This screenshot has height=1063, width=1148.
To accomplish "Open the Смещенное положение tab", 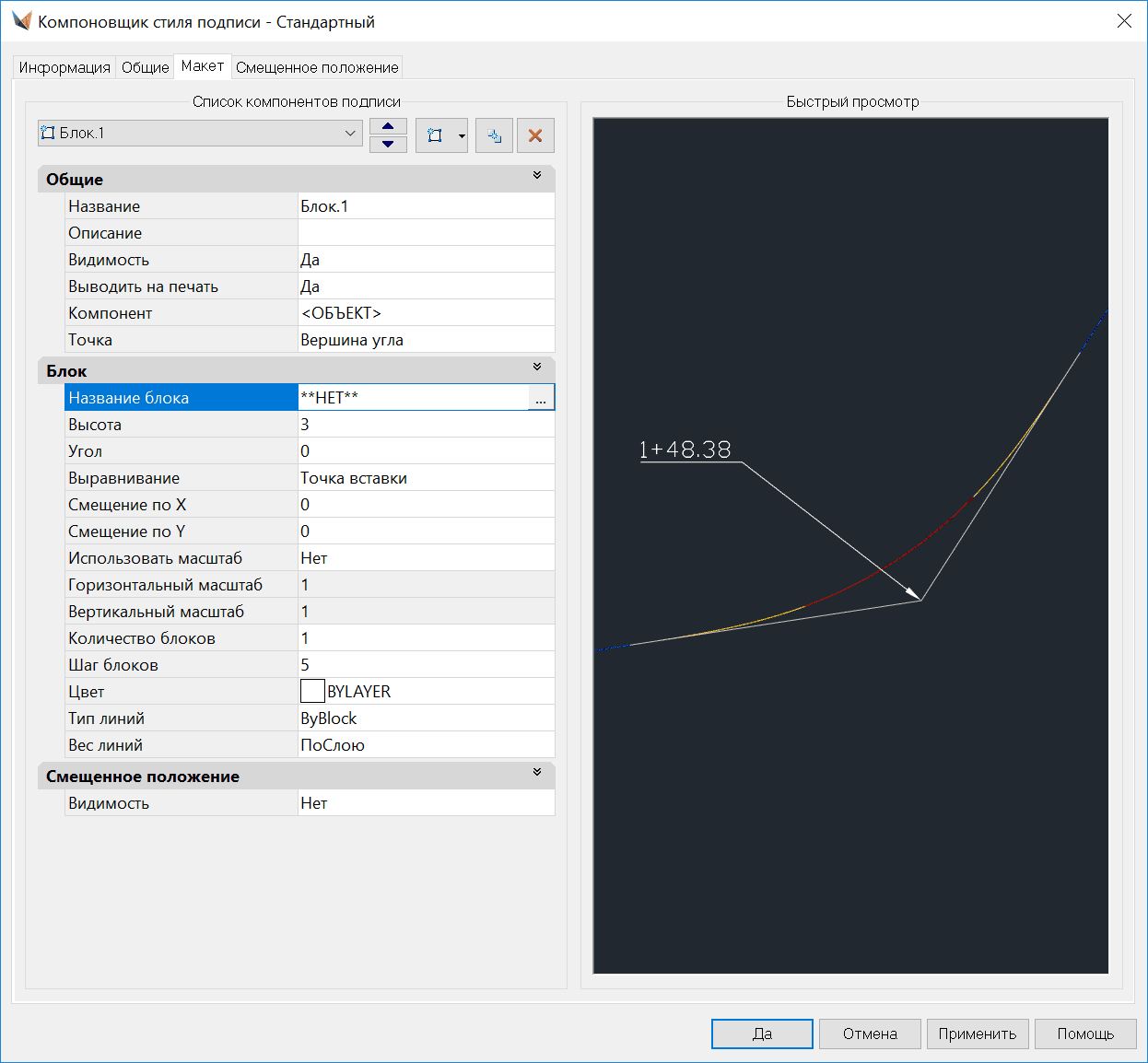I will point(317,67).
